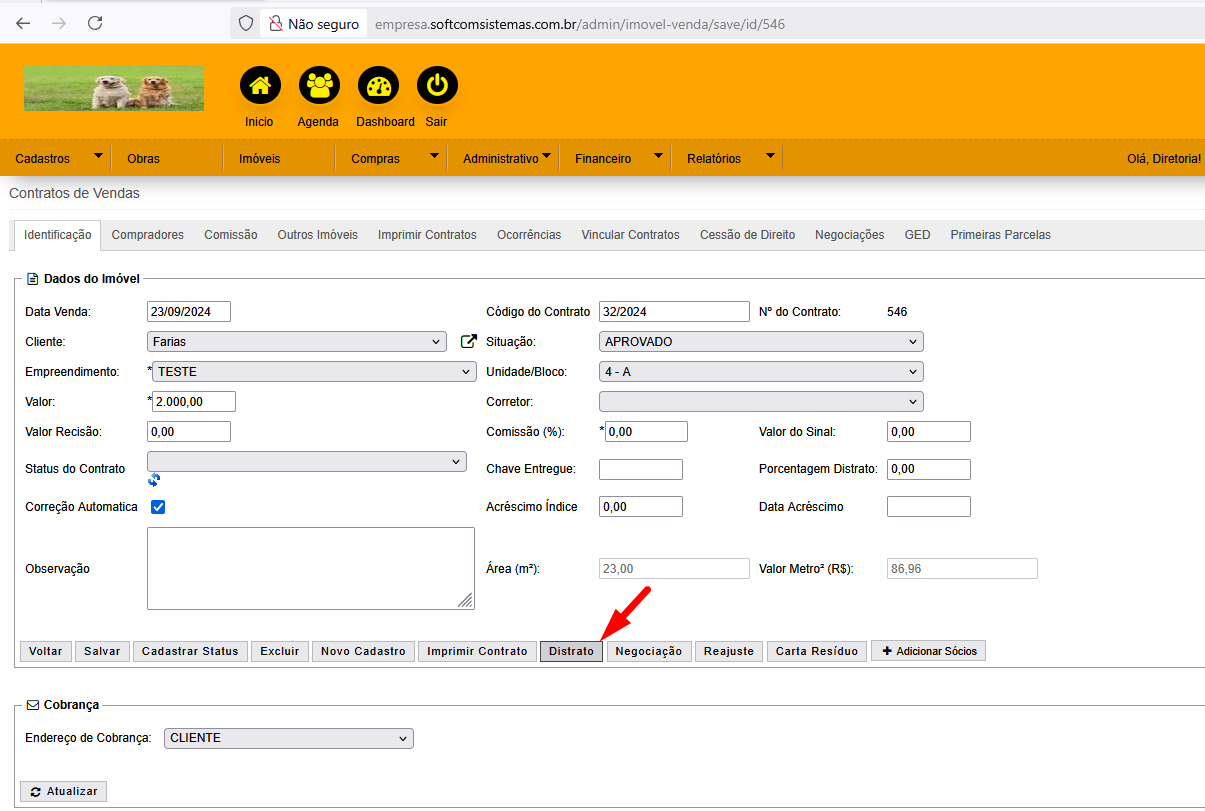The width and height of the screenshot is (1205, 811).
Task: Click the Inicio home icon
Action: (259, 86)
